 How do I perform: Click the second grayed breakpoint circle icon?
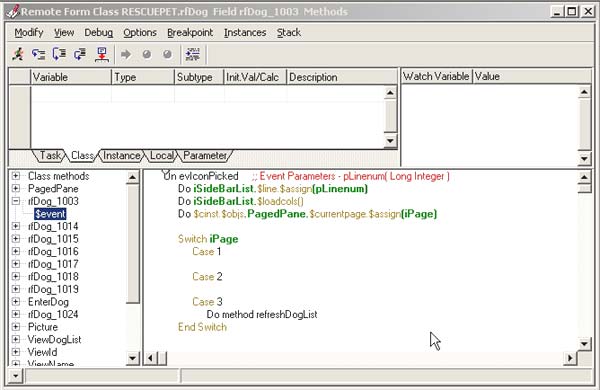pyautogui.click(x=167, y=54)
